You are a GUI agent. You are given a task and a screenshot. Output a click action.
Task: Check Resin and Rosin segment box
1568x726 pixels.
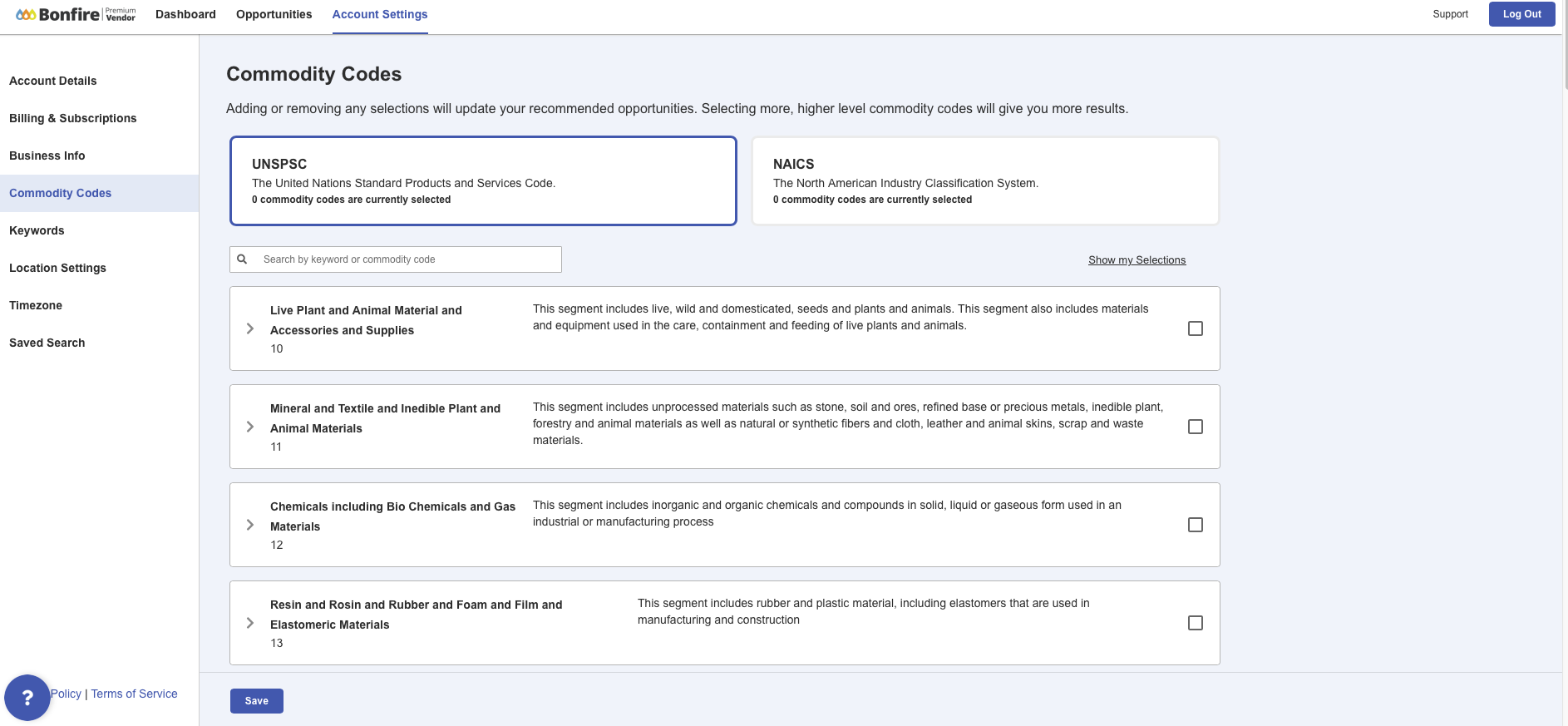point(1196,623)
